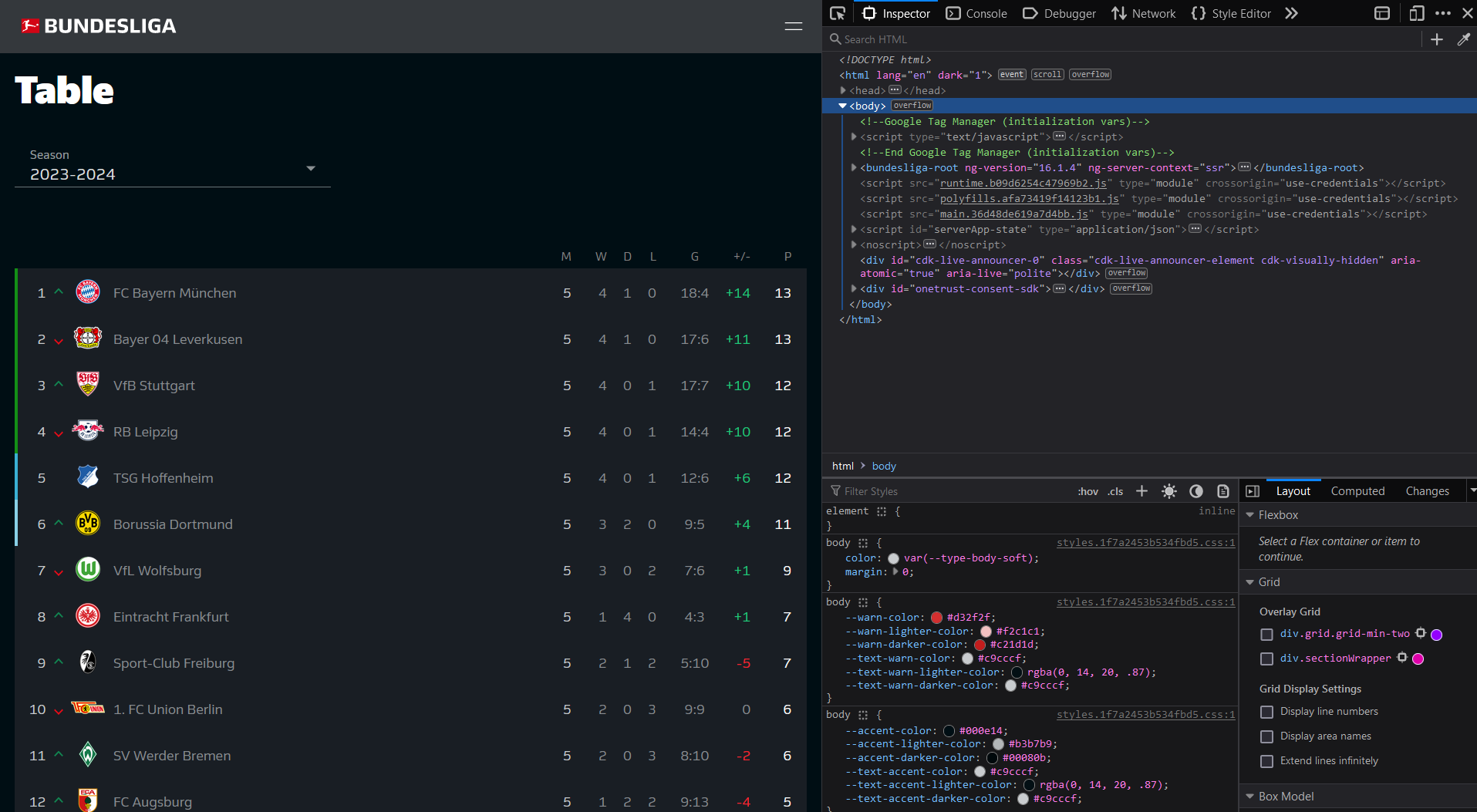Collapse the Grid section

pos(1250,582)
